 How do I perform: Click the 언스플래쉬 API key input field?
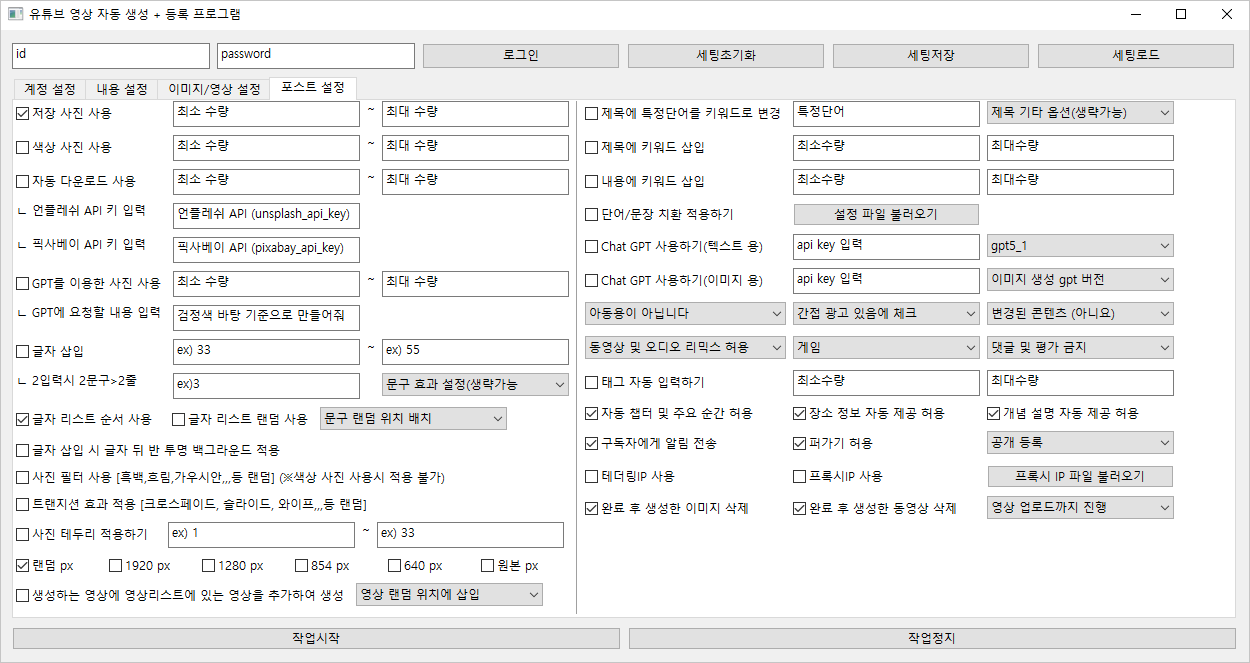tap(265, 216)
